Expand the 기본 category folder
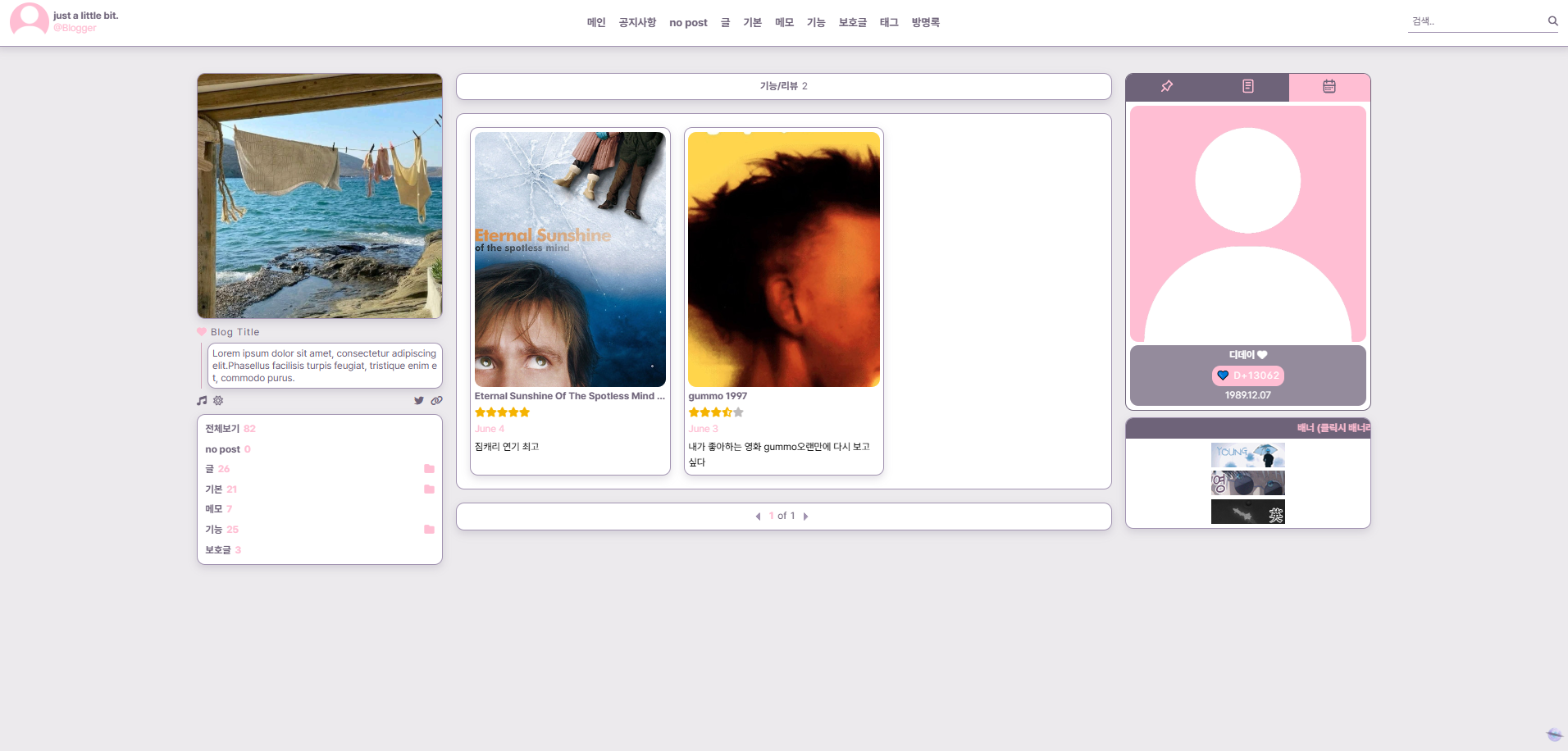The width and height of the screenshot is (1568, 751). point(429,489)
